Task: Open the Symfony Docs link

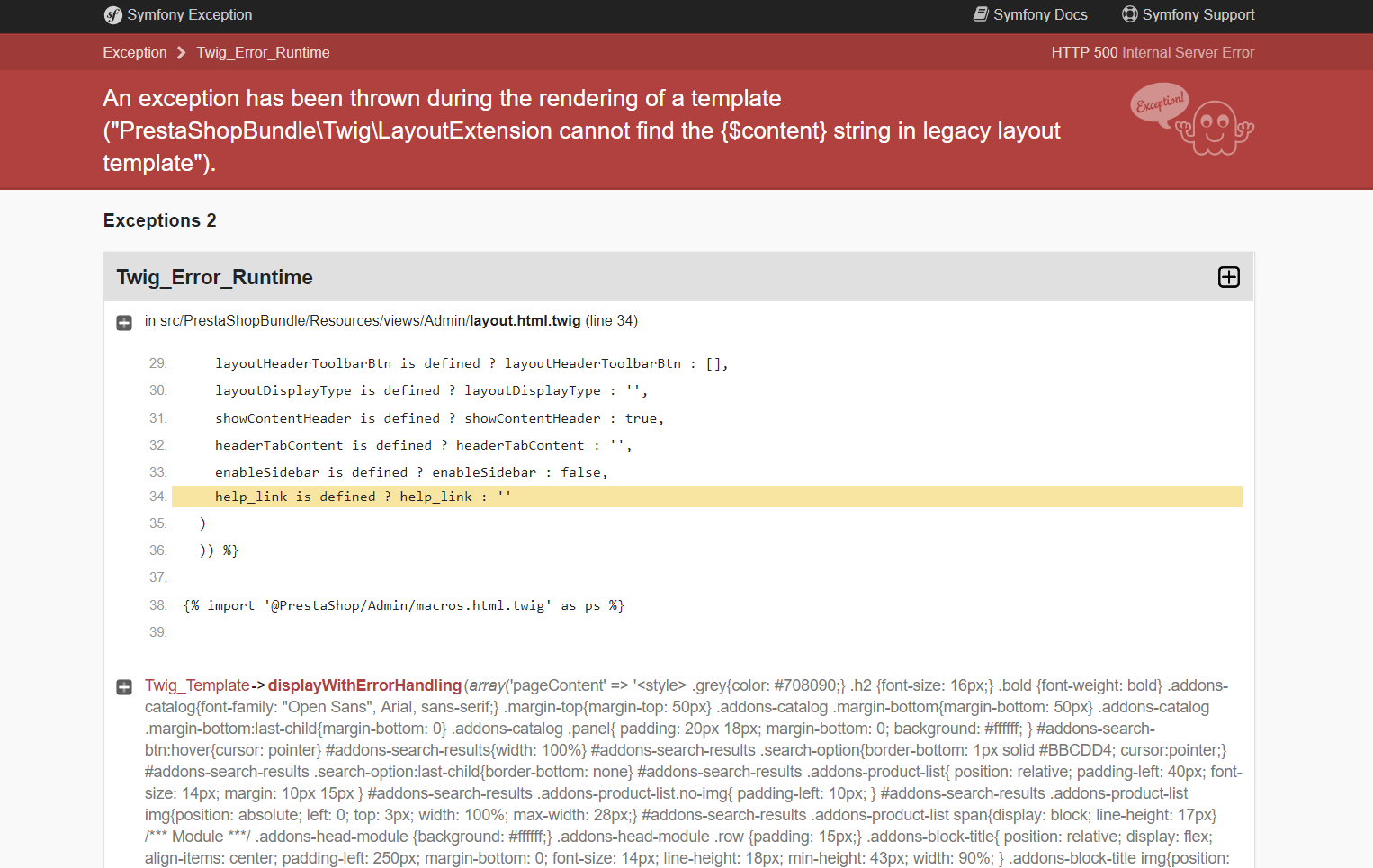Action: (1030, 14)
